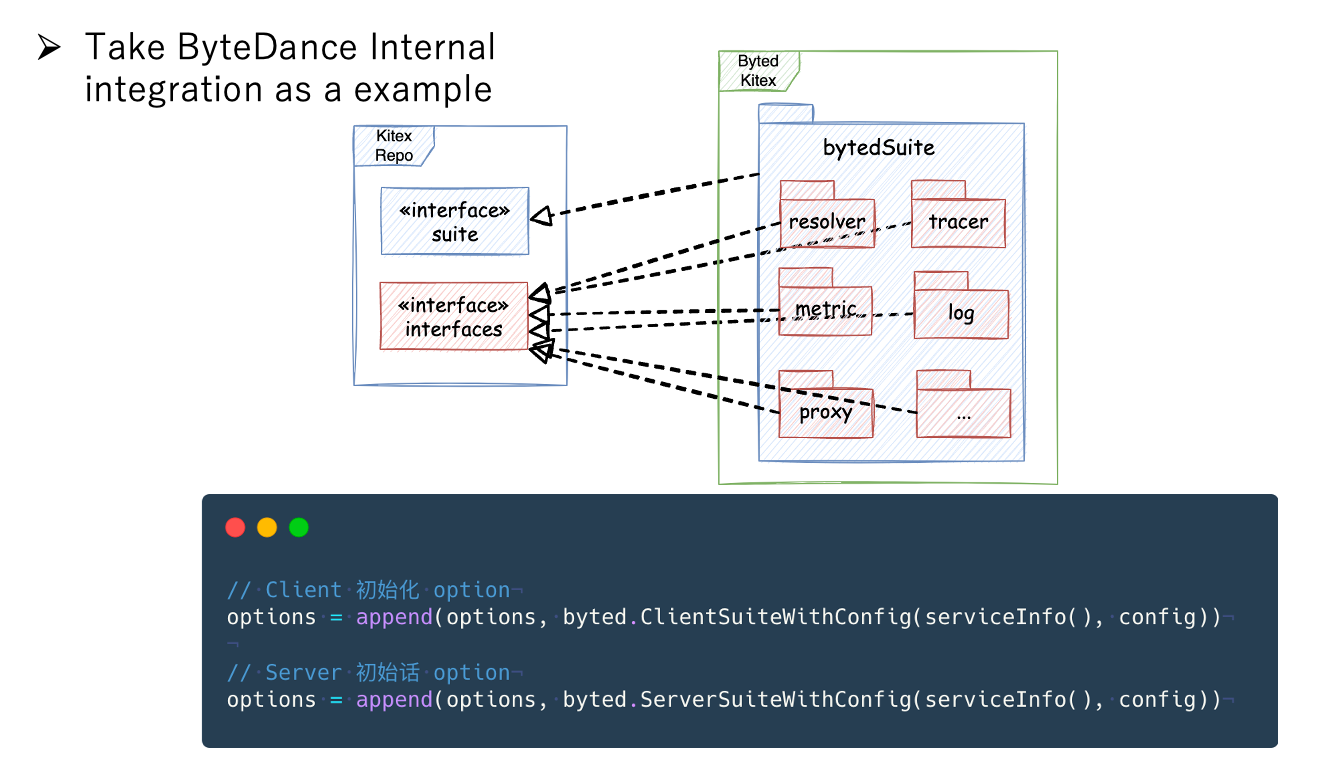Select the «interface» interfaces box

(454, 316)
